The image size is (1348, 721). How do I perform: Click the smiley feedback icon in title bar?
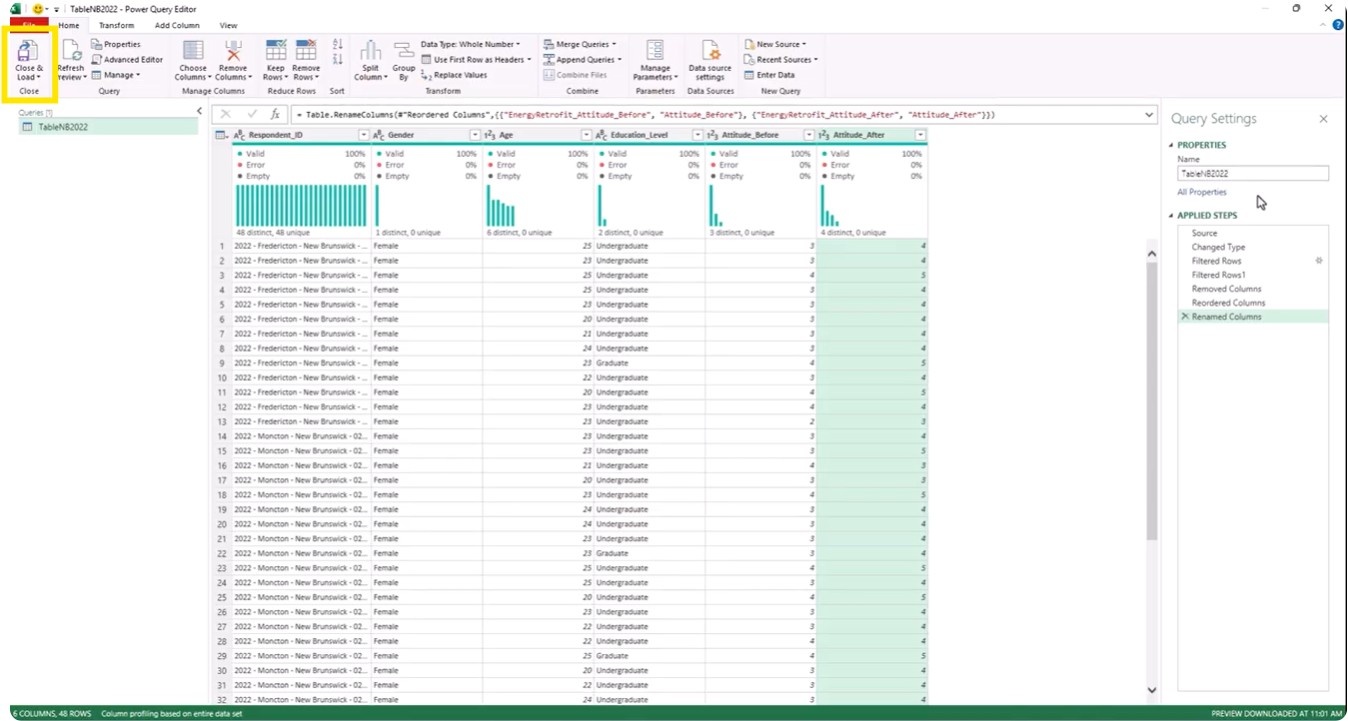point(38,8)
